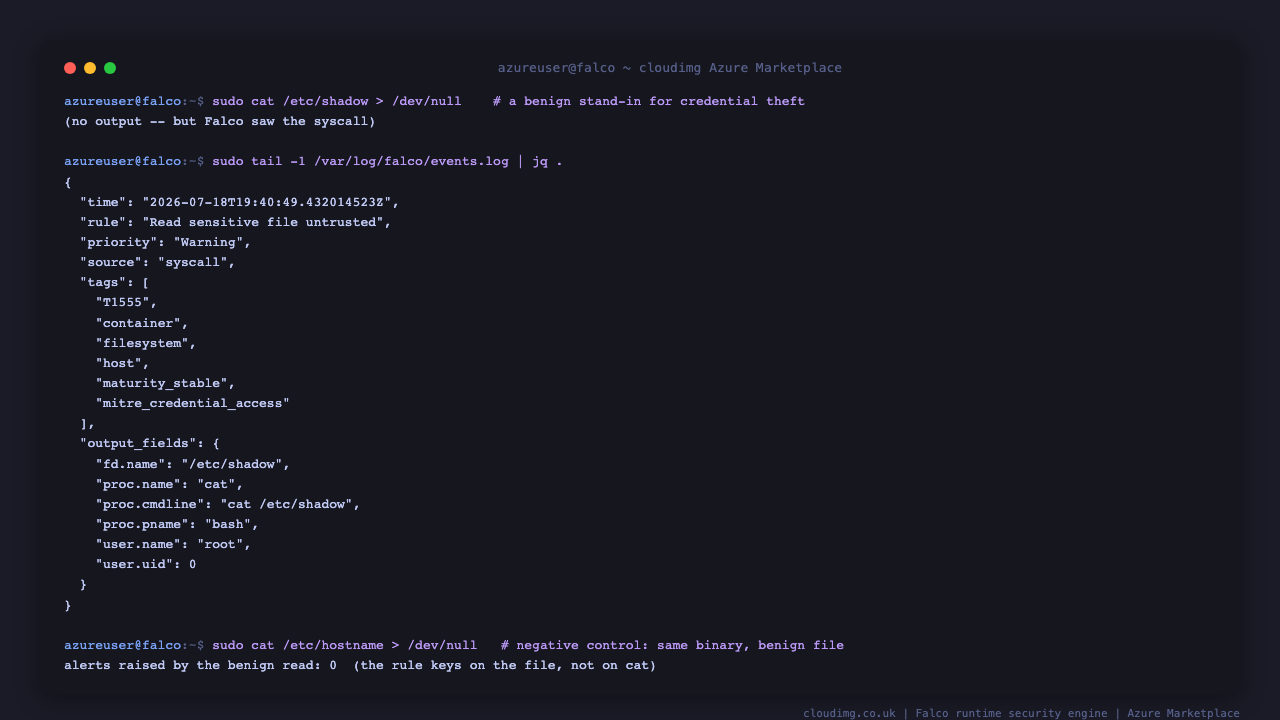
Task: Click the 'alerts raised by the benign read: 0' line
Action: click(360, 665)
